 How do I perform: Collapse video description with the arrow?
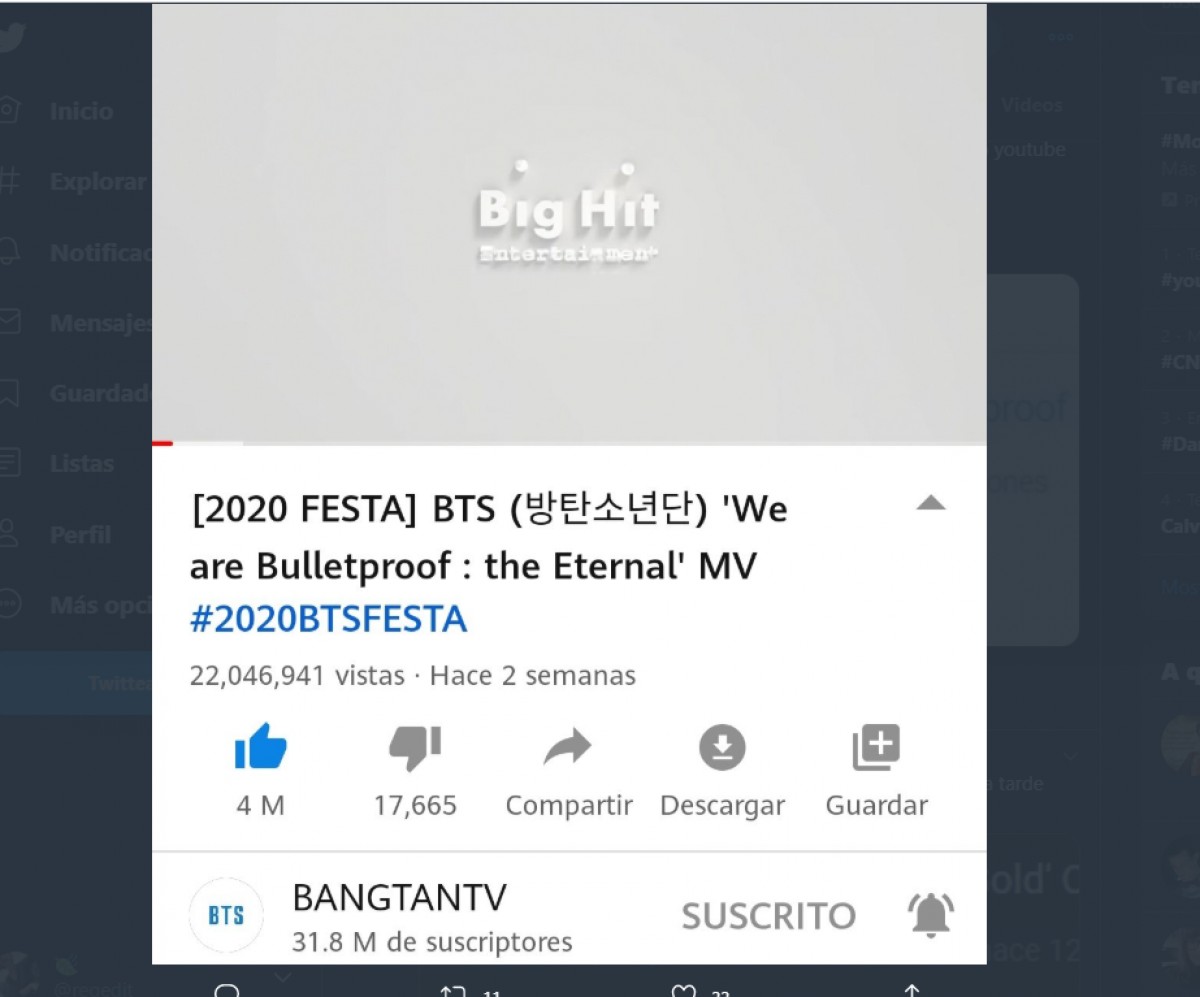coord(931,503)
